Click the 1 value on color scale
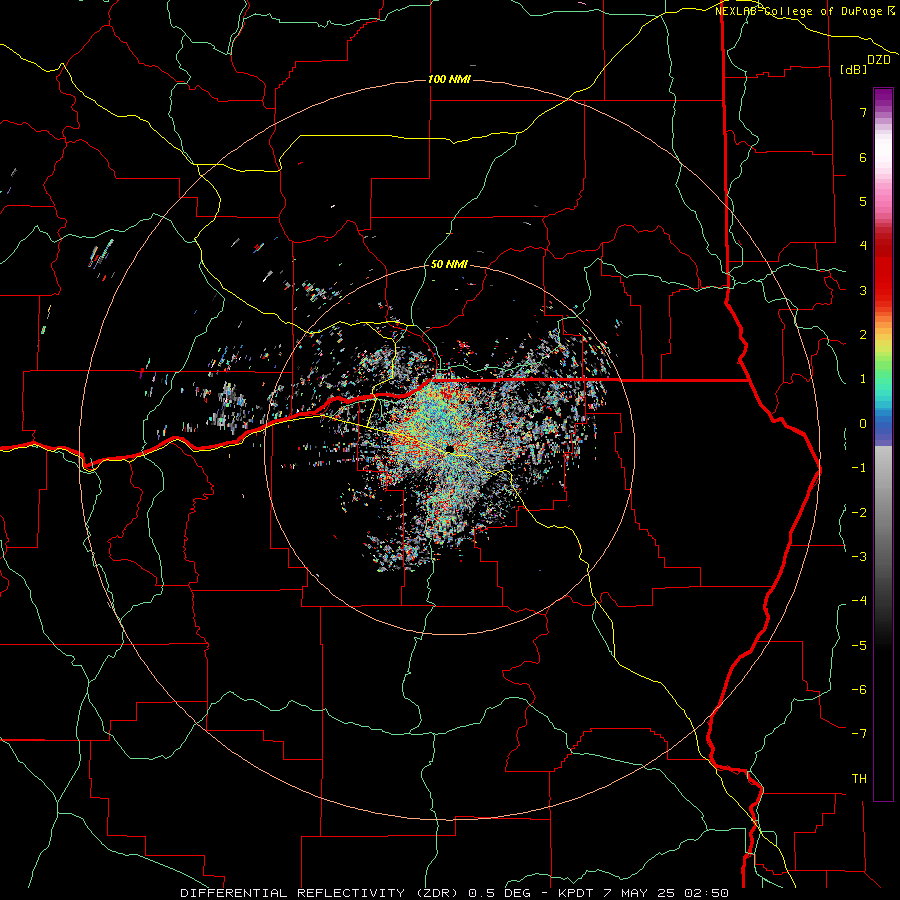Viewport: 900px width, 900px height. (x=863, y=379)
